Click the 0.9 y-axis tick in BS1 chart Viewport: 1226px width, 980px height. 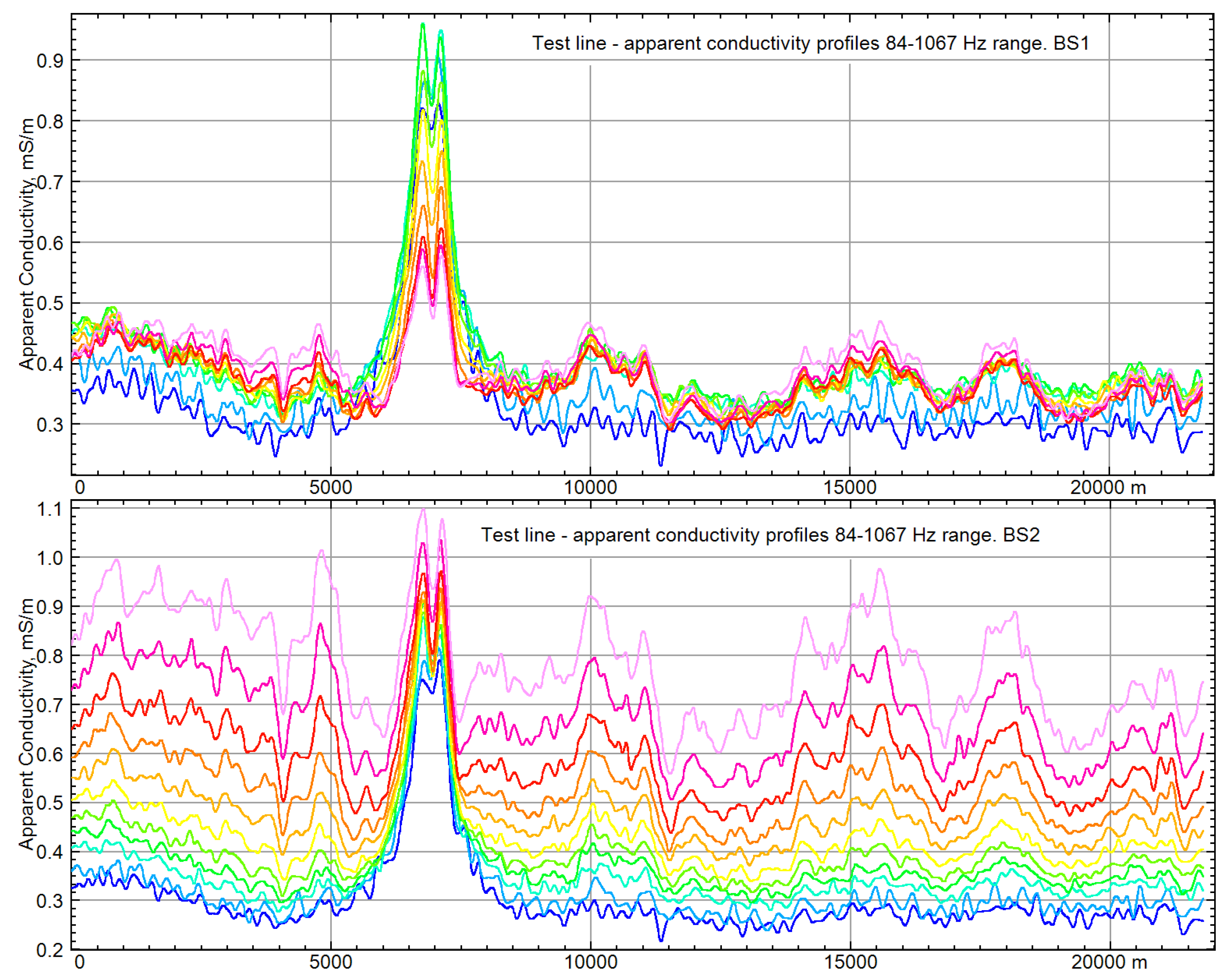[x=50, y=61]
